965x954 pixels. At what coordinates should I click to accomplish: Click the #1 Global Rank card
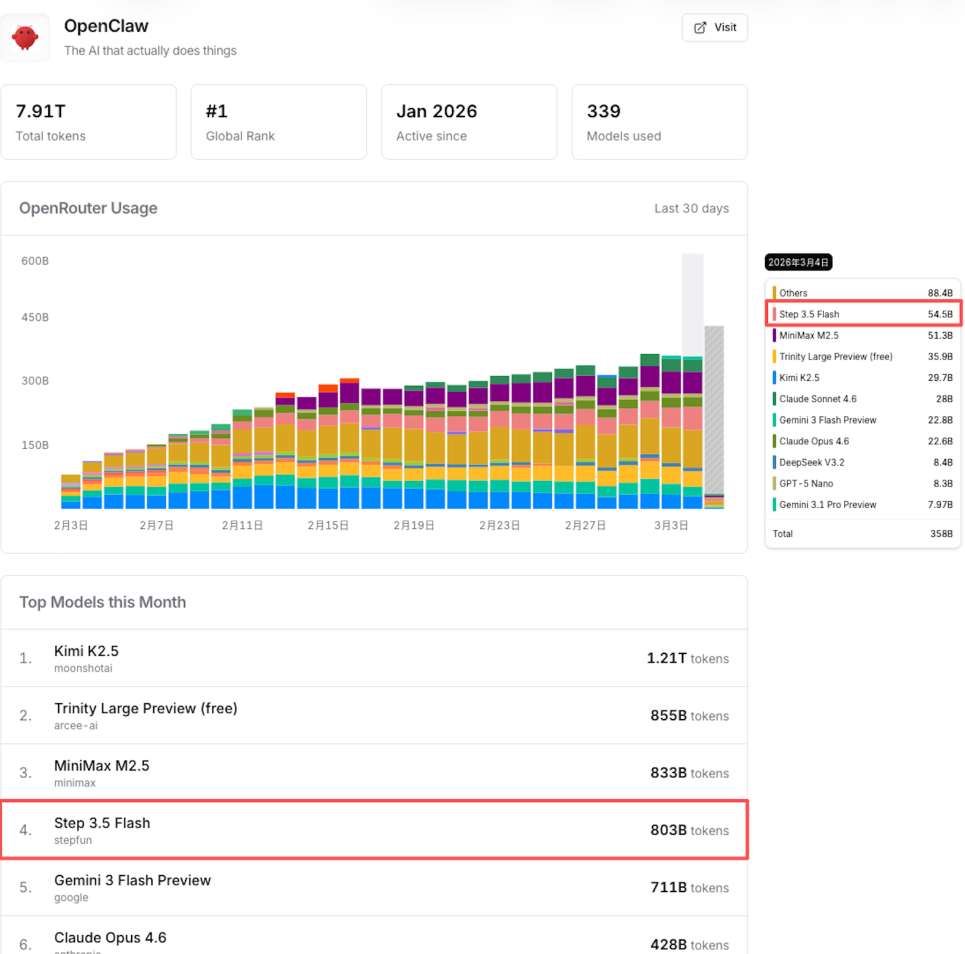pos(278,122)
